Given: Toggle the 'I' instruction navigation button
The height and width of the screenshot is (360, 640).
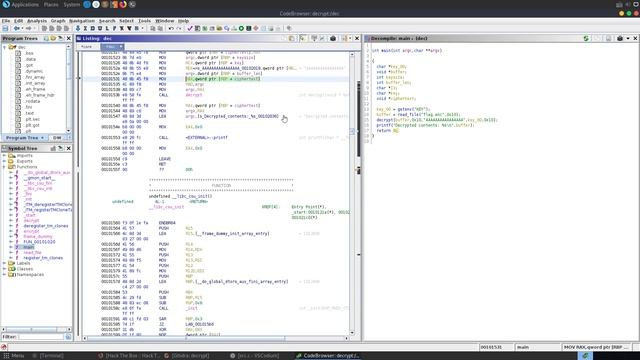Looking at the screenshot, I should click(x=85, y=28).
